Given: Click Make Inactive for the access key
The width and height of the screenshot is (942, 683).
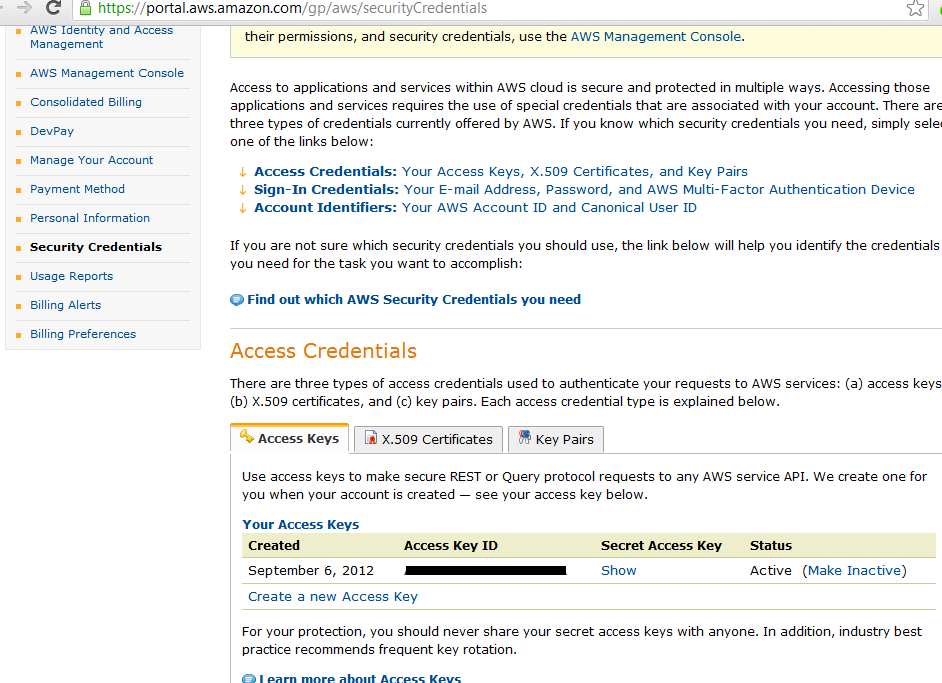Looking at the screenshot, I should click(x=853, y=570).
